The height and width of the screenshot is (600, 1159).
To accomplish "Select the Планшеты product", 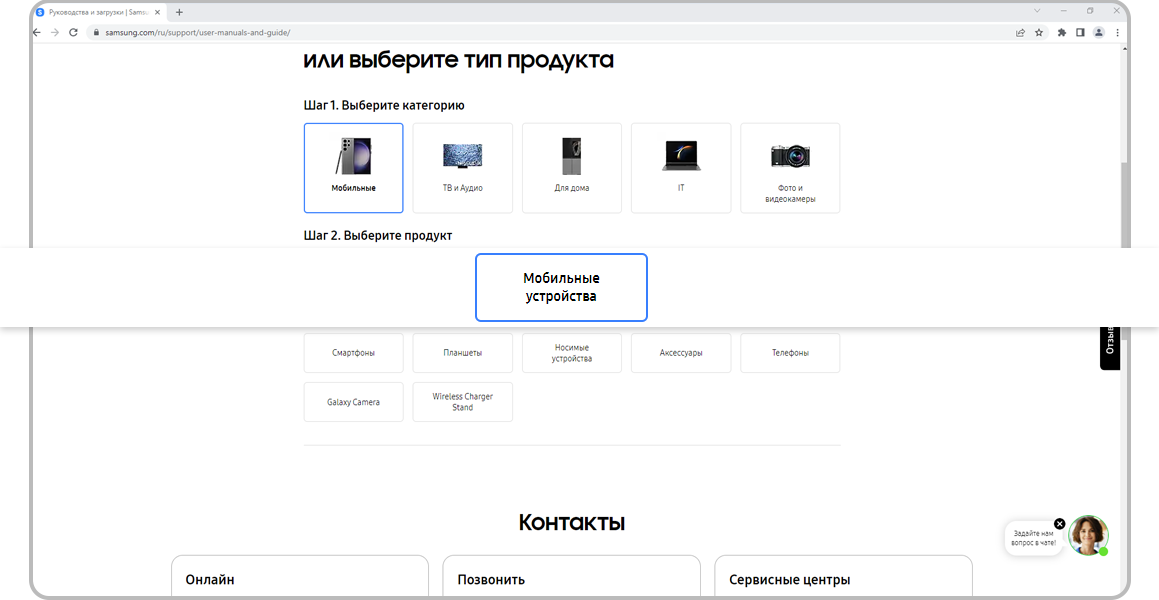I will [x=463, y=352].
